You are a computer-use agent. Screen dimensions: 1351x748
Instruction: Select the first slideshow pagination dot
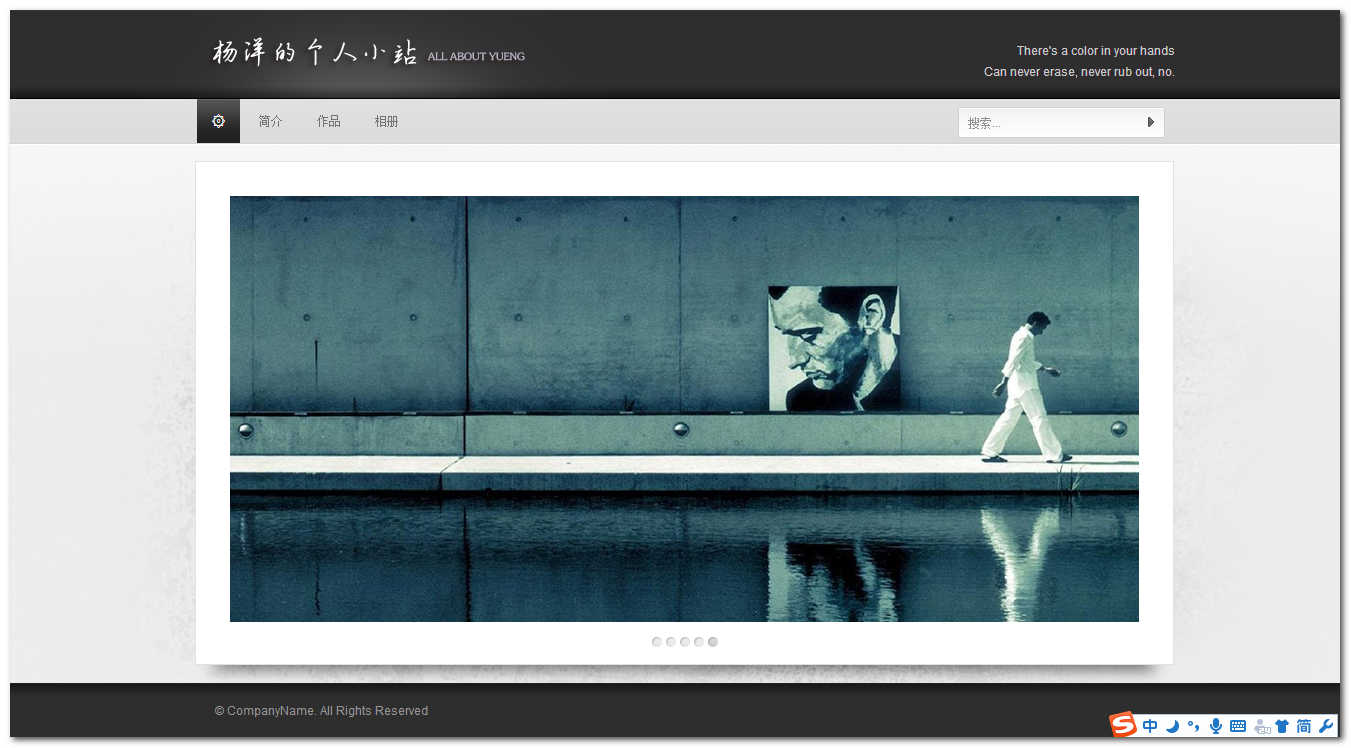(x=656, y=642)
